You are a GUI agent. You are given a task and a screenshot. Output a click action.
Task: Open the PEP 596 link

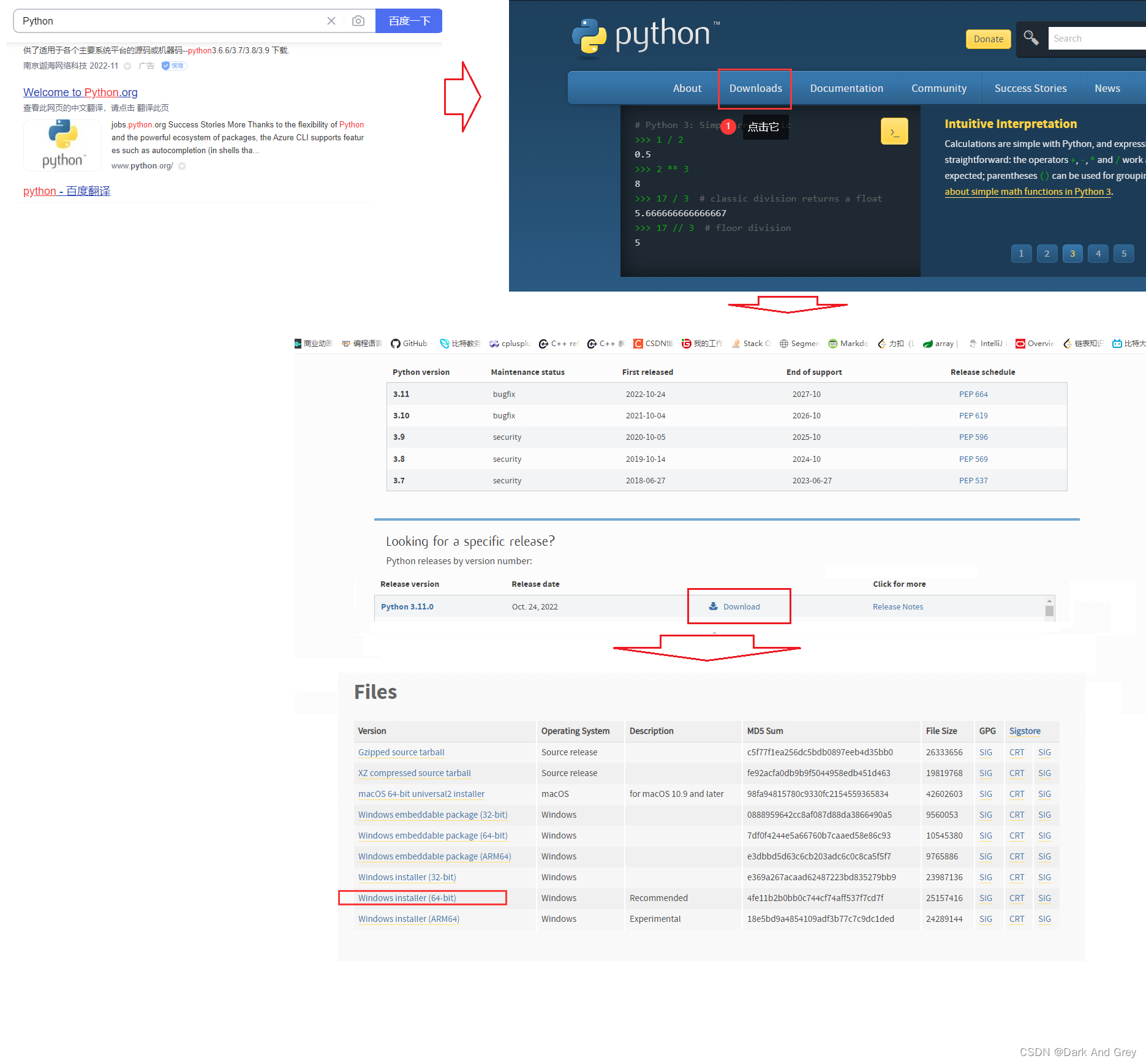[x=973, y=437]
